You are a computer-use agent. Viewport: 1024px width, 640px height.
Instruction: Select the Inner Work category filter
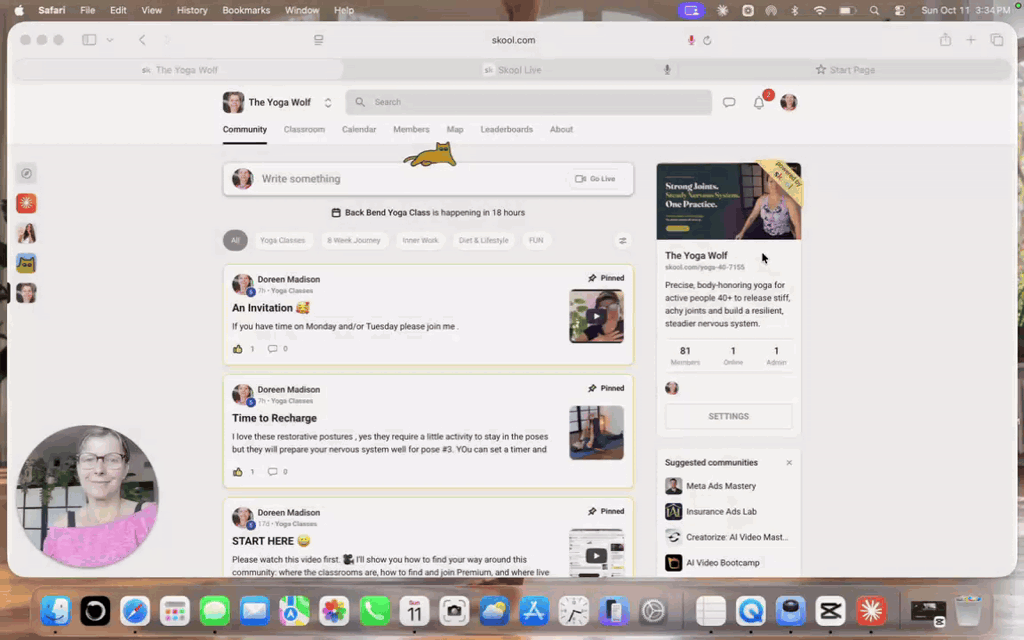tap(421, 240)
